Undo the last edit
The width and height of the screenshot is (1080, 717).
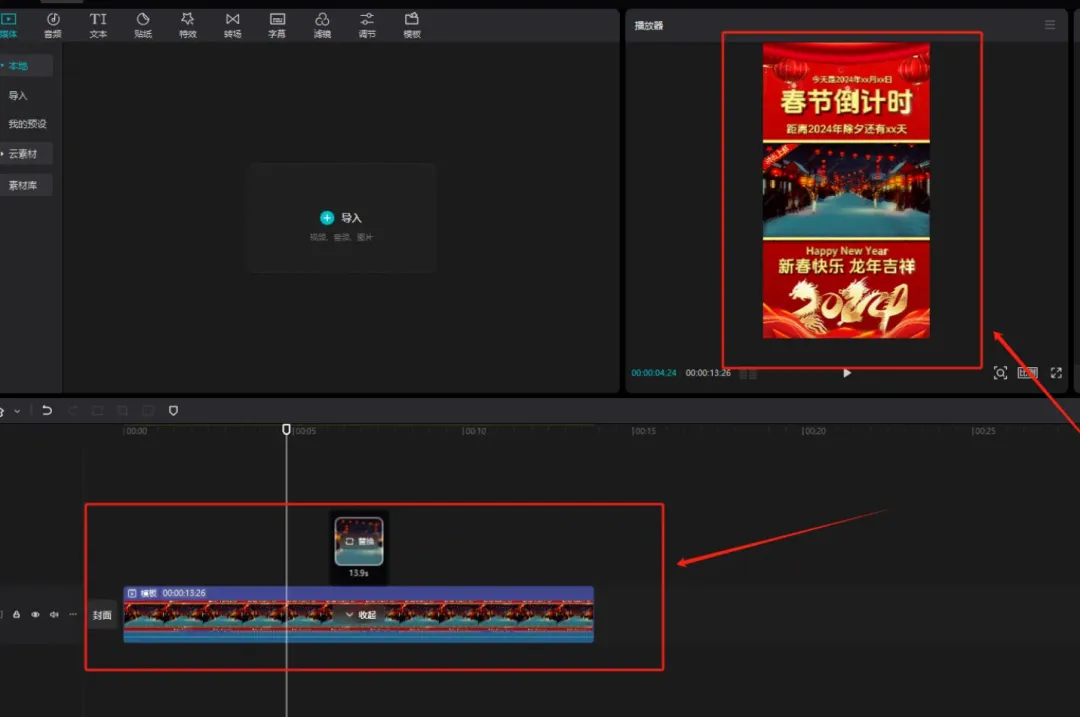[x=47, y=411]
